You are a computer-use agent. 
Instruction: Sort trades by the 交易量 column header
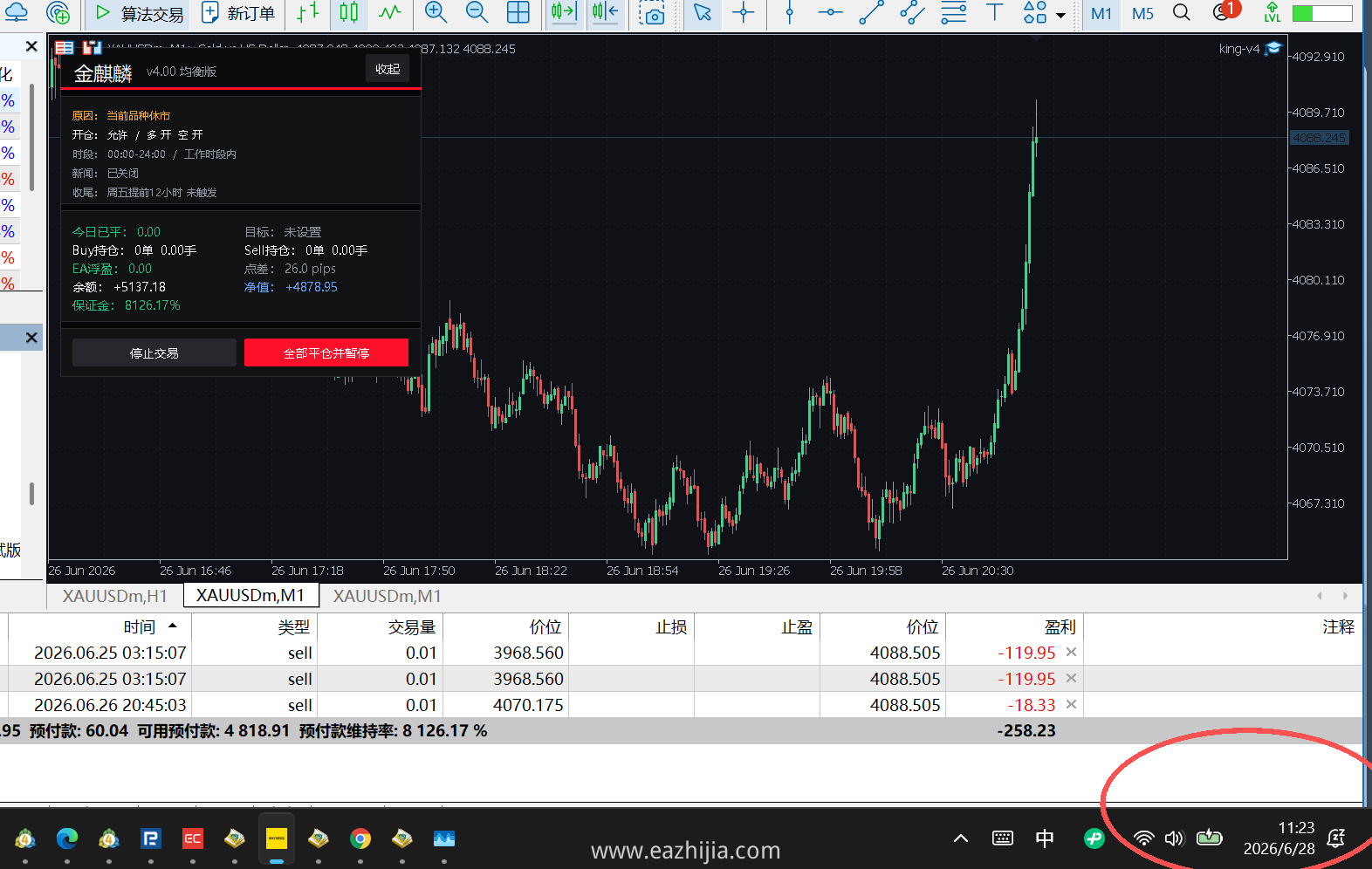point(412,626)
